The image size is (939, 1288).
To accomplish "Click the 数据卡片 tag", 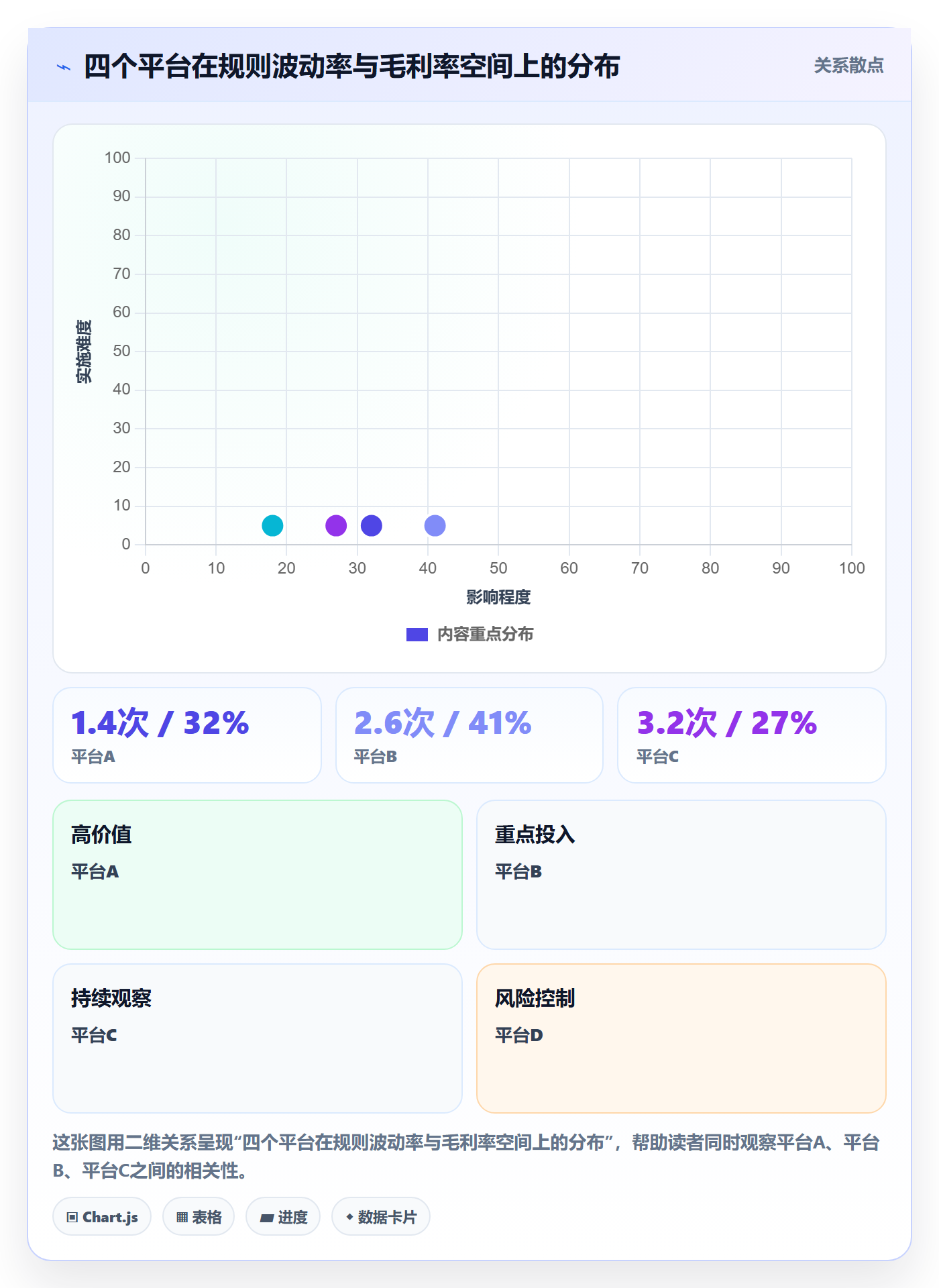I will [381, 1217].
